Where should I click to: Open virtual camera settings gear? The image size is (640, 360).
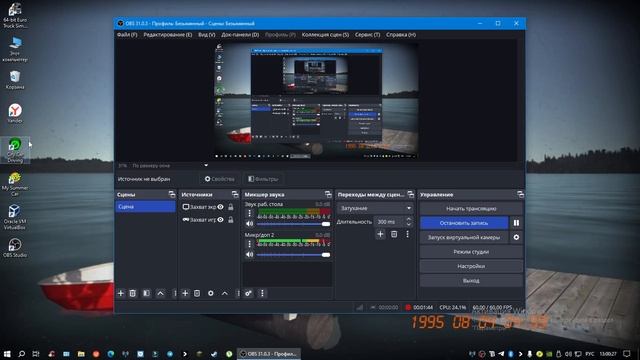[516, 237]
